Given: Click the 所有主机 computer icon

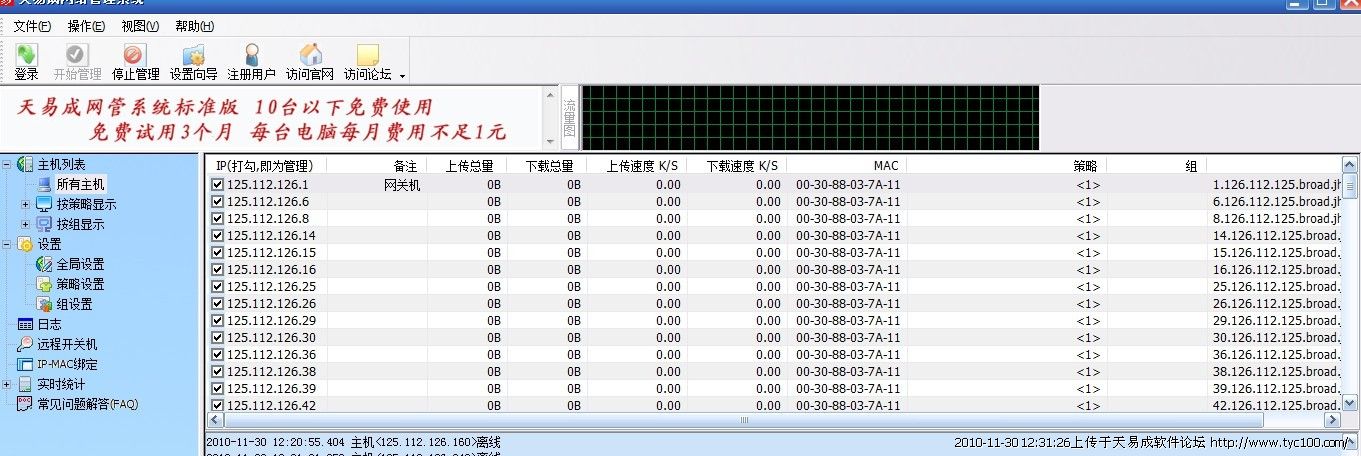Looking at the screenshot, I should click(44, 184).
